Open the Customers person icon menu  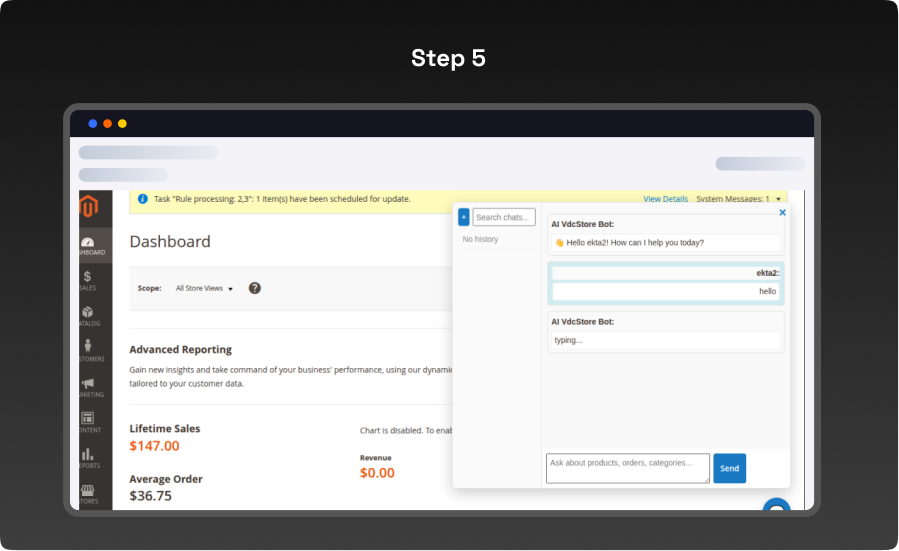[88, 351]
